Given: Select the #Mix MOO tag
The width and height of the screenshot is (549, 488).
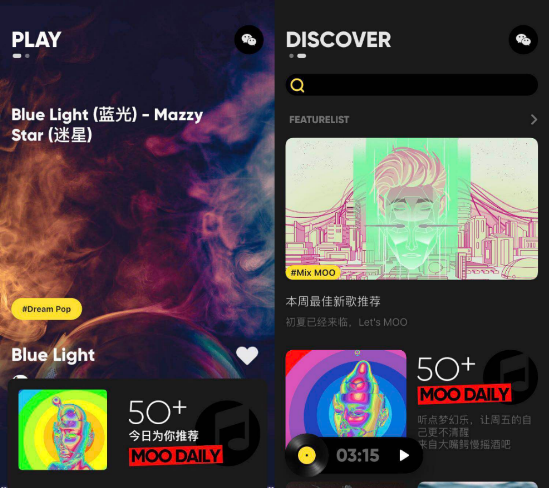Looking at the screenshot, I should (x=313, y=272).
